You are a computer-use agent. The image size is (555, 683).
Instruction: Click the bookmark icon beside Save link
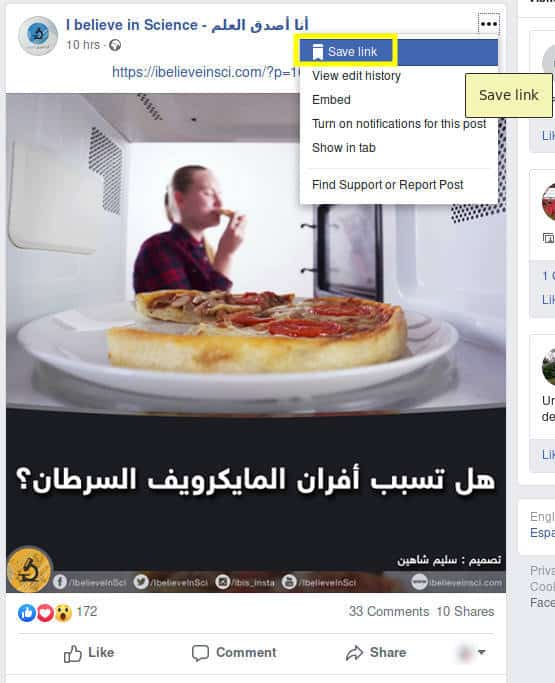(318, 52)
